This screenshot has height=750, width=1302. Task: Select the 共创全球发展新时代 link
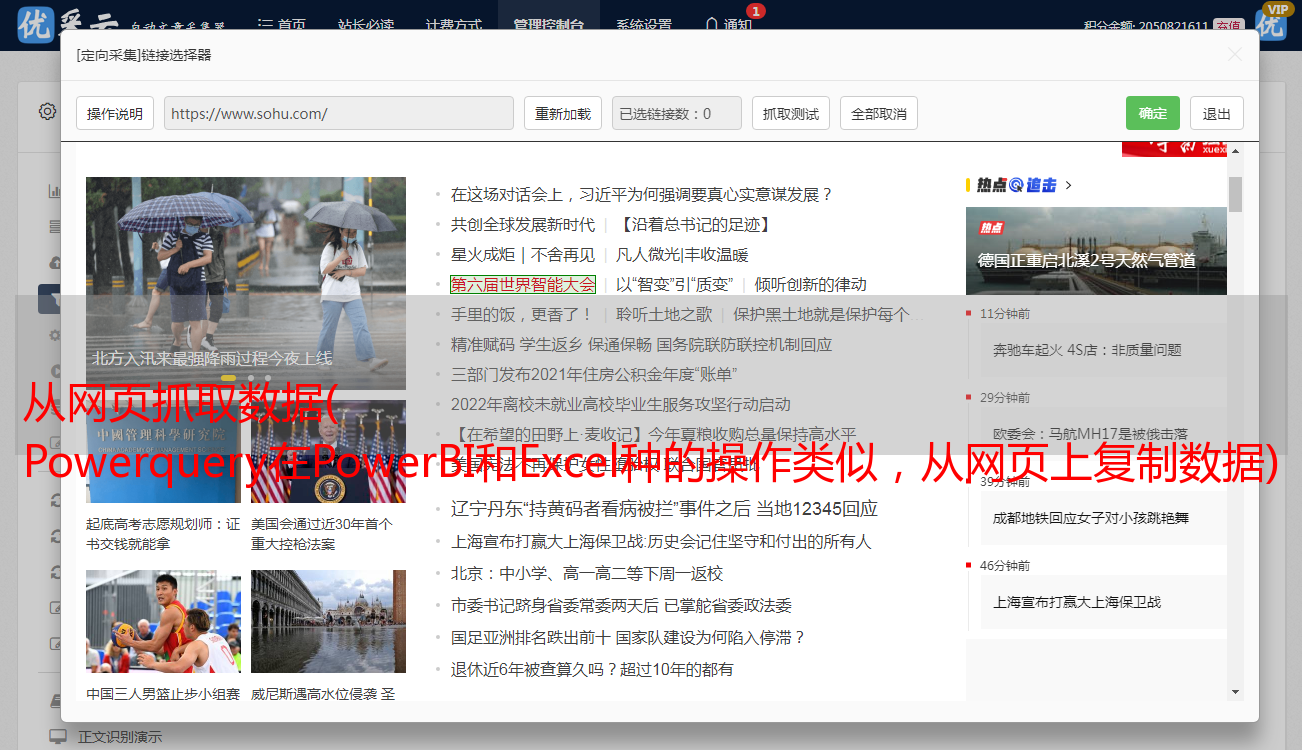point(523,224)
